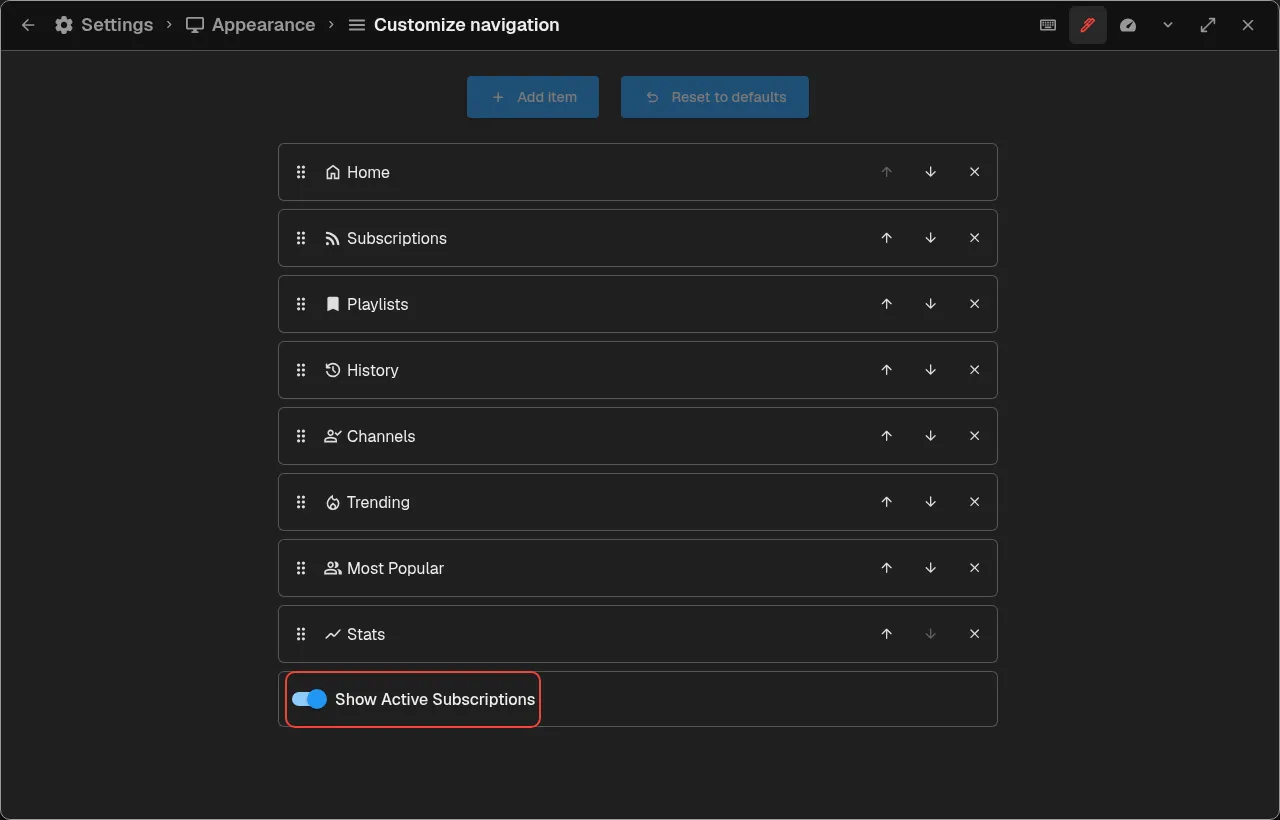Move the Playlists item up
The height and width of the screenshot is (820, 1280).
(887, 304)
